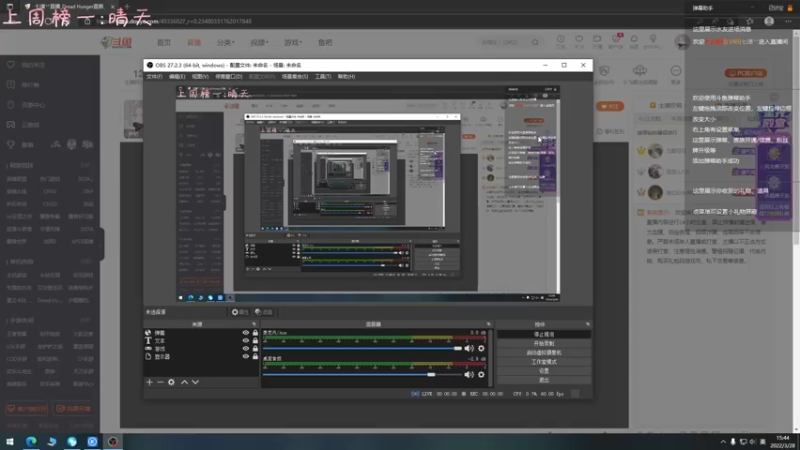Select the 弹幕 browser source globe icon
The height and width of the screenshot is (450, 800).
click(148, 333)
